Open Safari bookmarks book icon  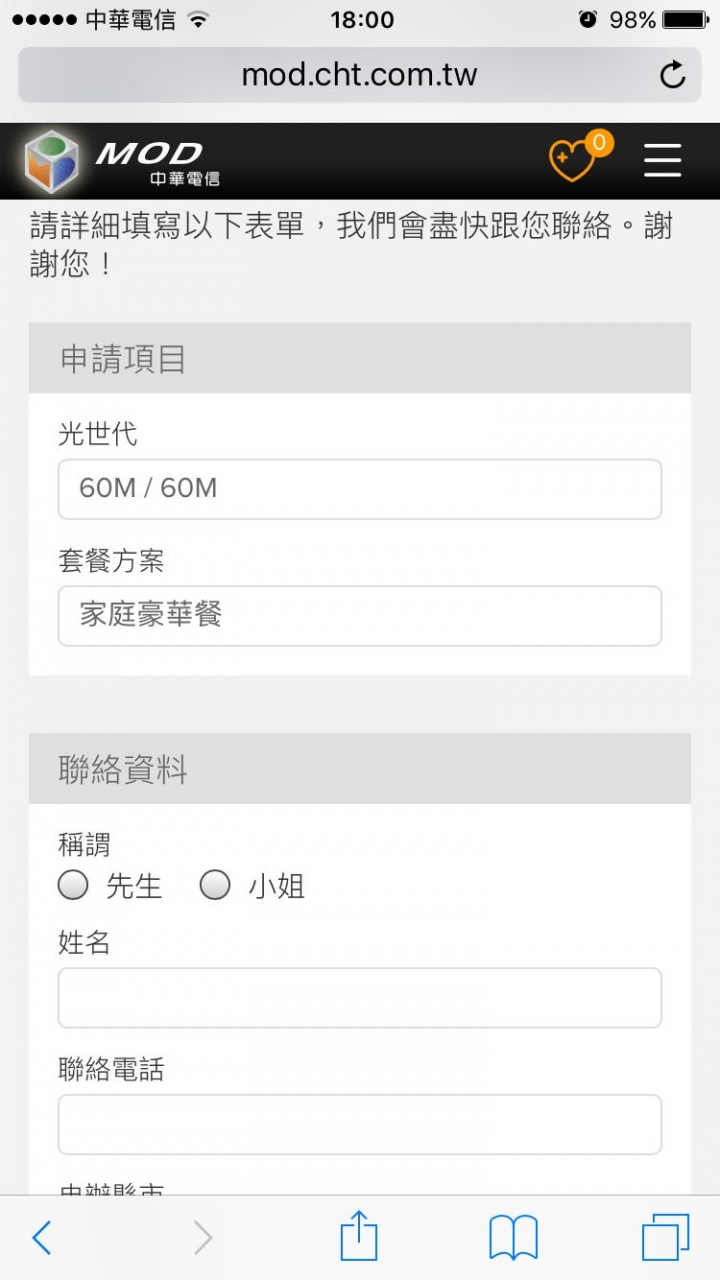(513, 1238)
